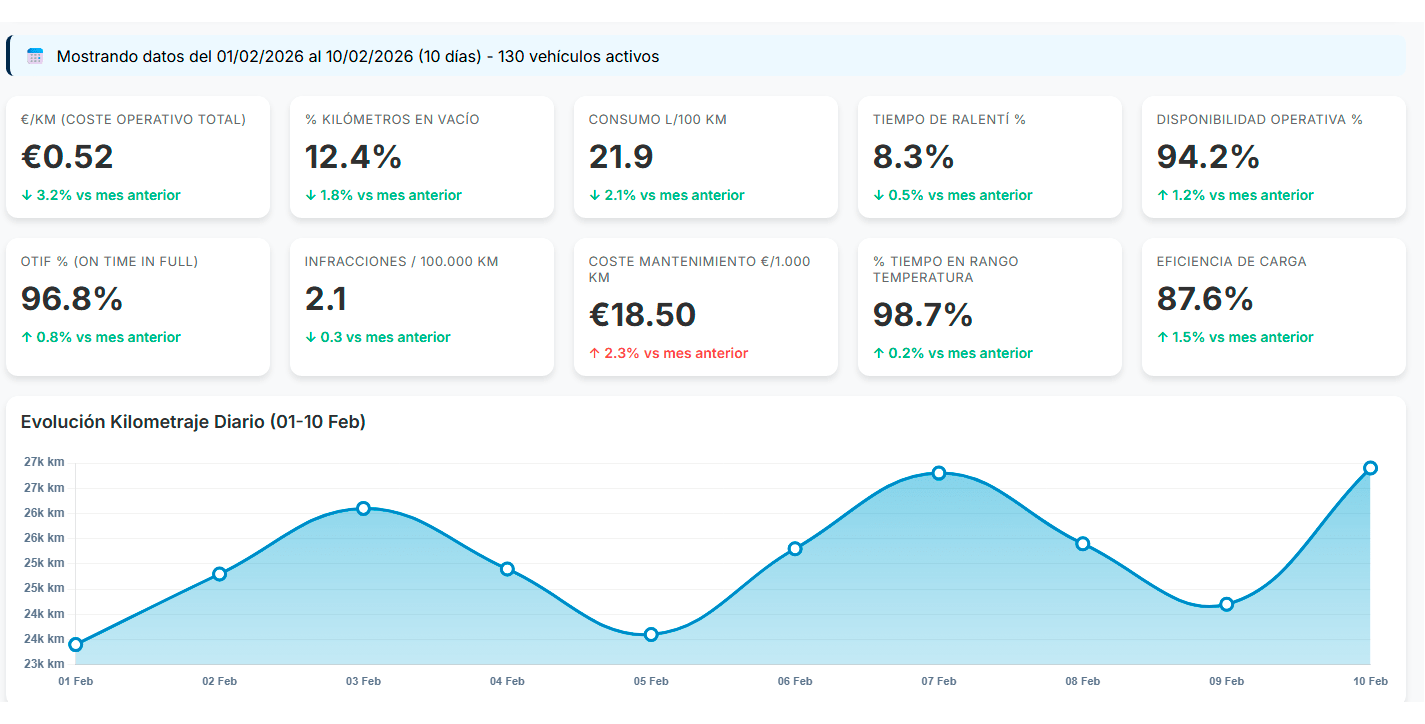Select the 10 Feb data point on chart
This screenshot has height=724, width=1425.
(x=1370, y=468)
